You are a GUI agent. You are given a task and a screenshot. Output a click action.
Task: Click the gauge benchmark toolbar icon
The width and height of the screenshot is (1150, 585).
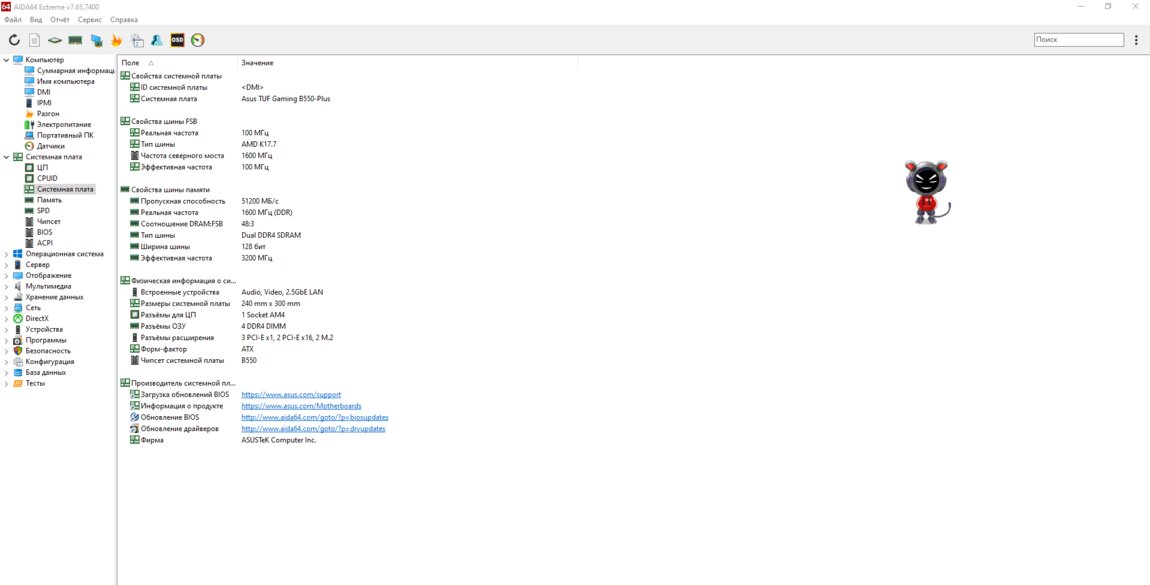(x=197, y=40)
